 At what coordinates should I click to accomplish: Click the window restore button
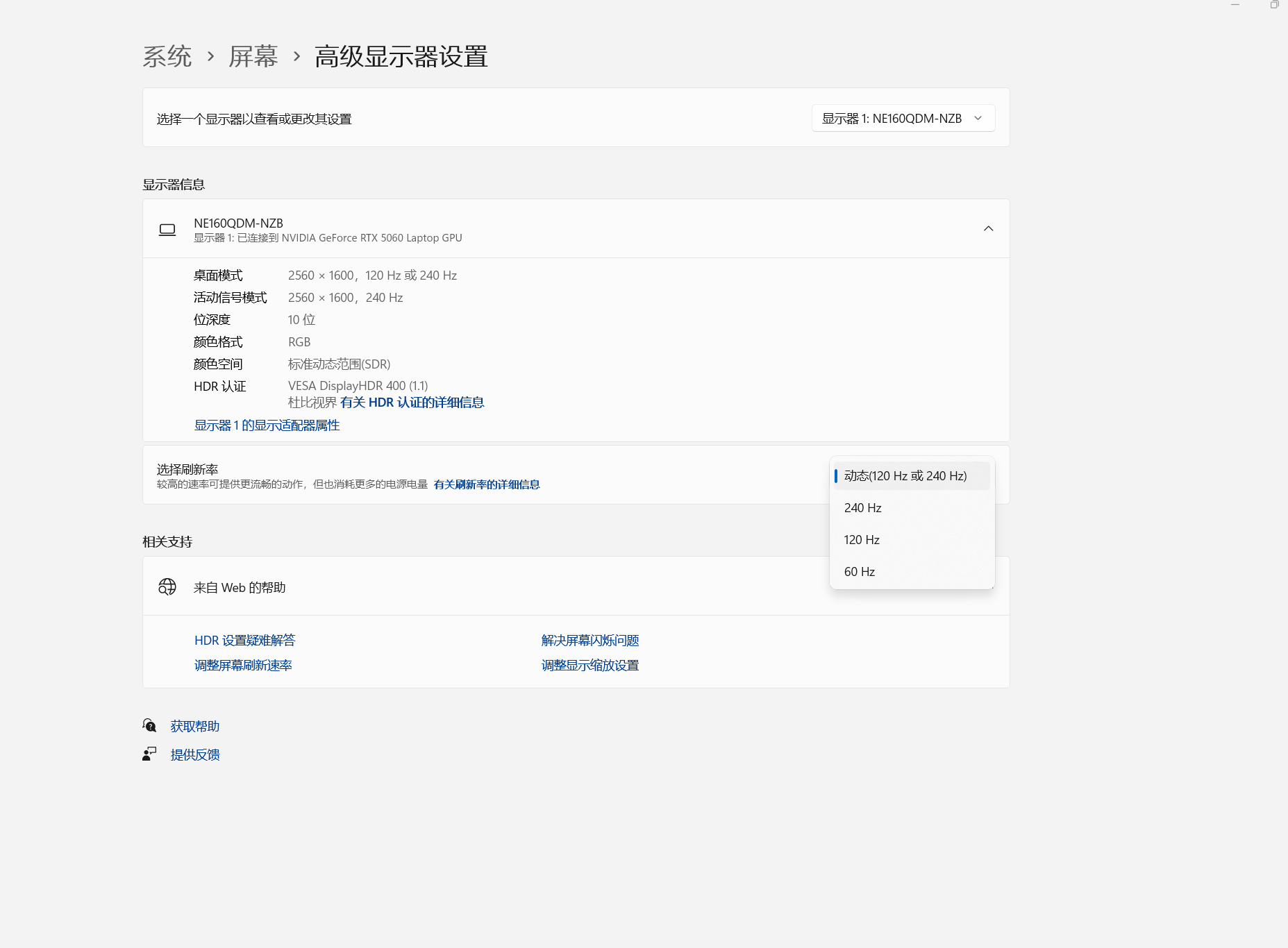pos(1274,5)
